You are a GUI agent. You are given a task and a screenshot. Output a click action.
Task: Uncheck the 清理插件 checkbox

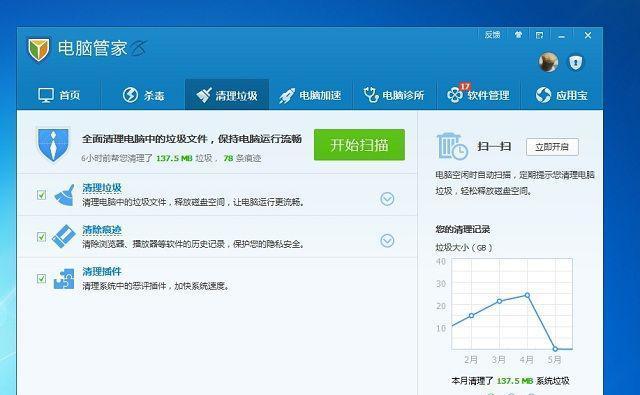coord(41,278)
